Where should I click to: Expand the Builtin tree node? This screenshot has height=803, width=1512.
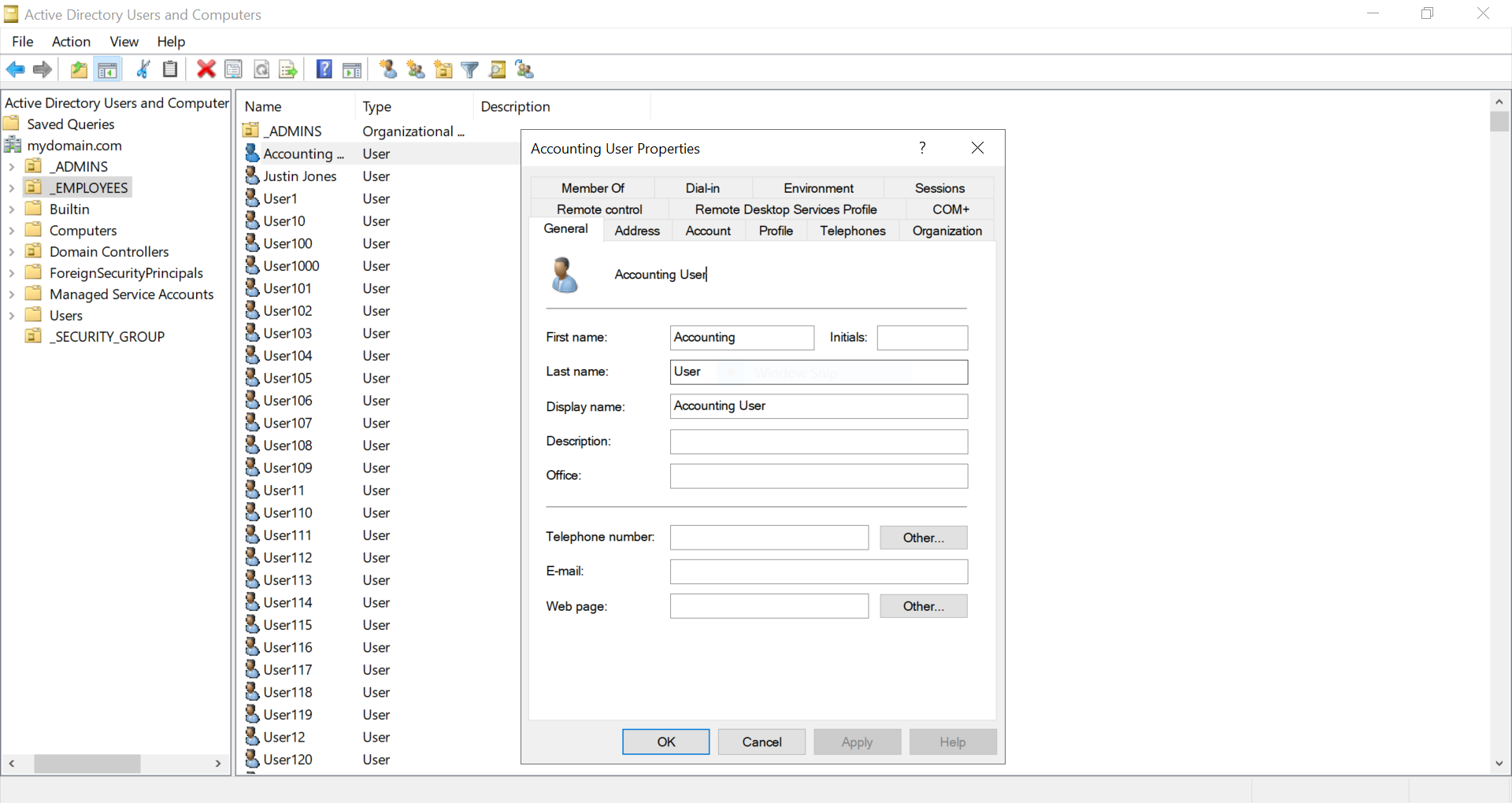tap(12, 209)
